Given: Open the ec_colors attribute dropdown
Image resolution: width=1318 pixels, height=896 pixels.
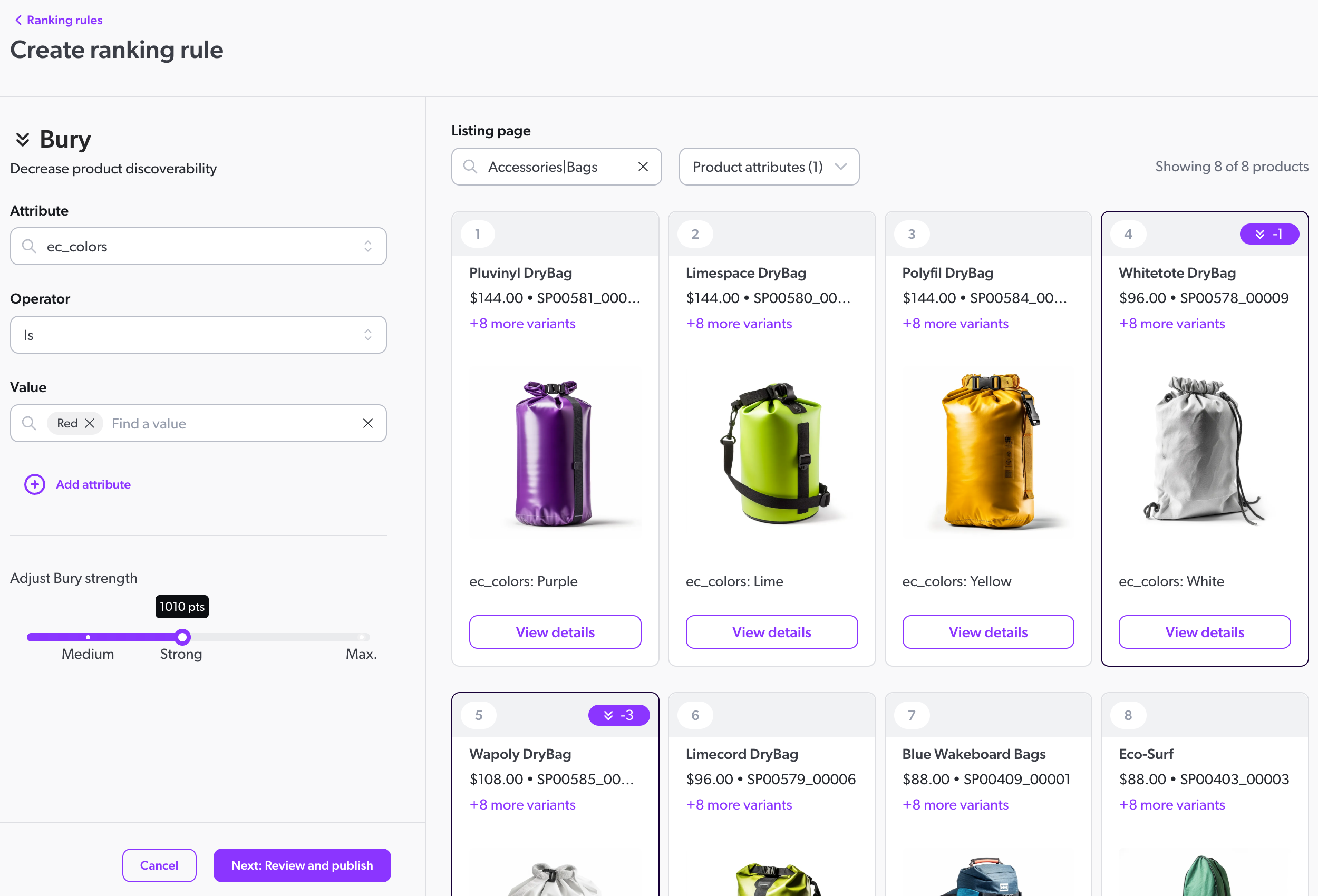Looking at the screenshot, I should point(198,246).
